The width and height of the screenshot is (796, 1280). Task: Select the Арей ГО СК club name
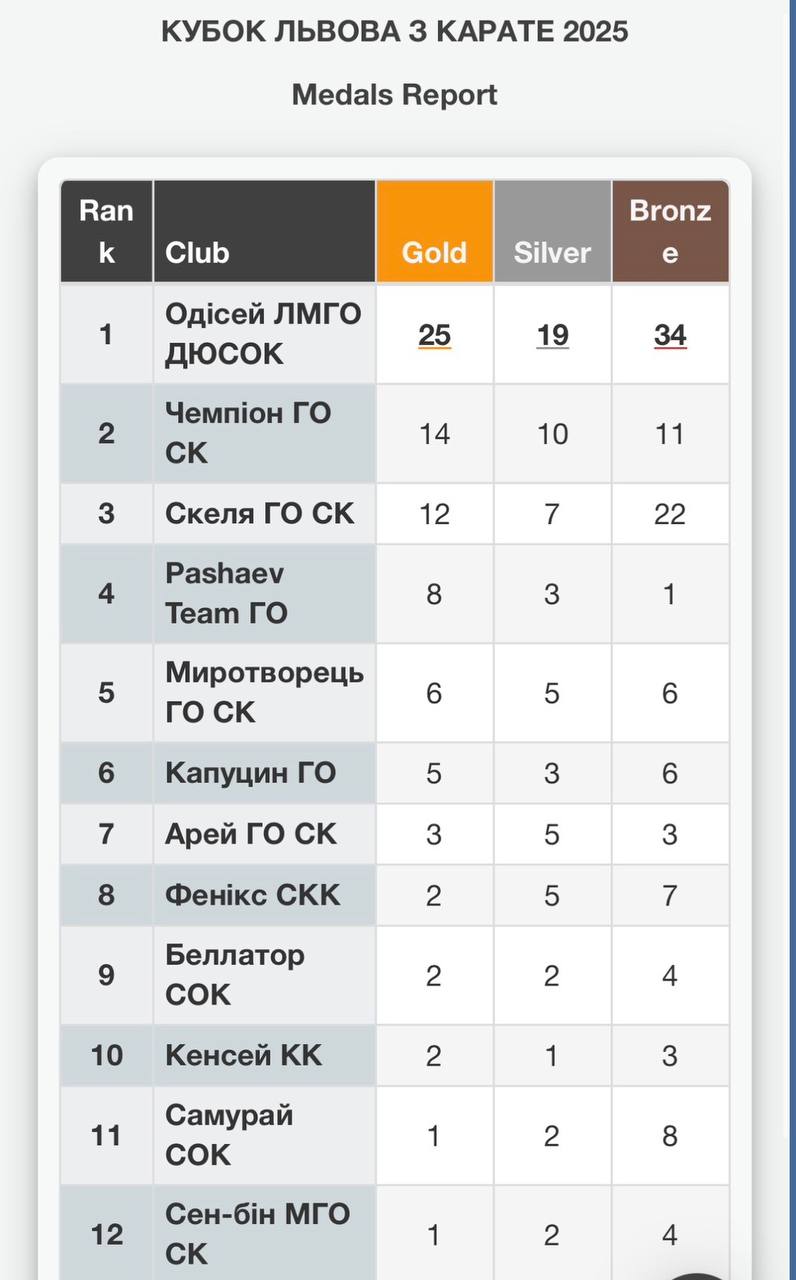(x=251, y=834)
